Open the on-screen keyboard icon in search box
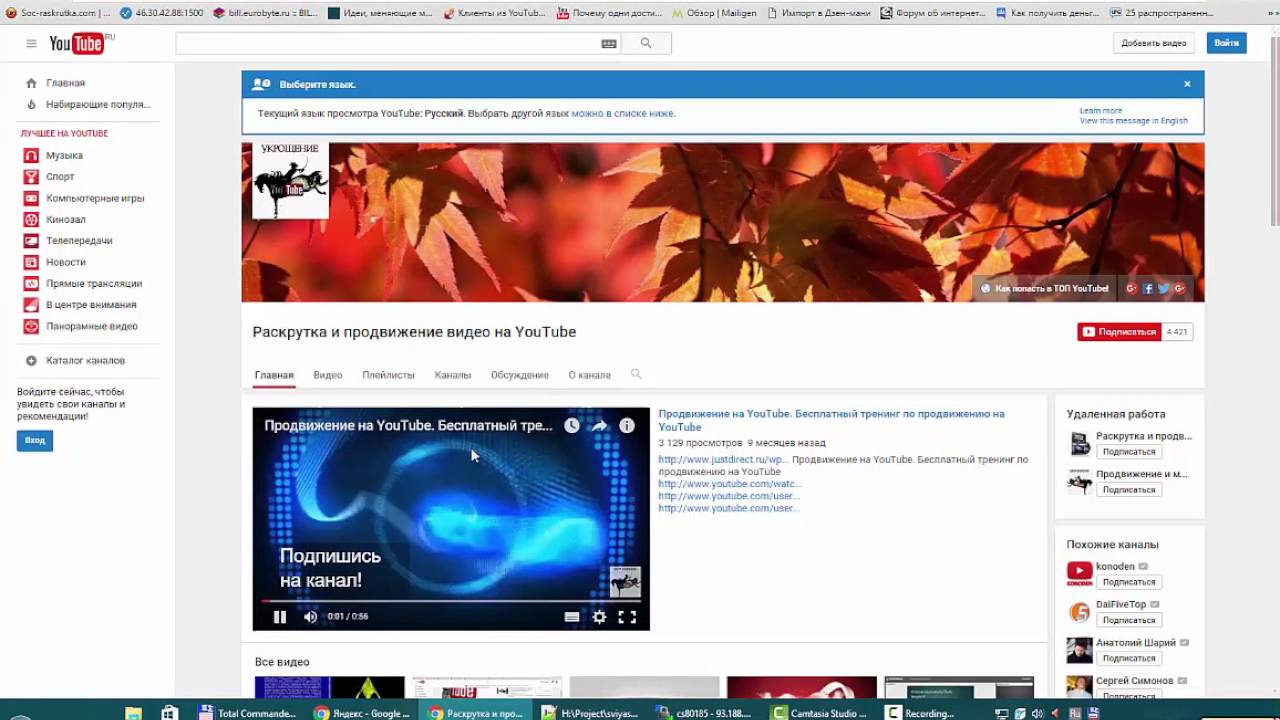This screenshot has height=720, width=1280. point(608,43)
